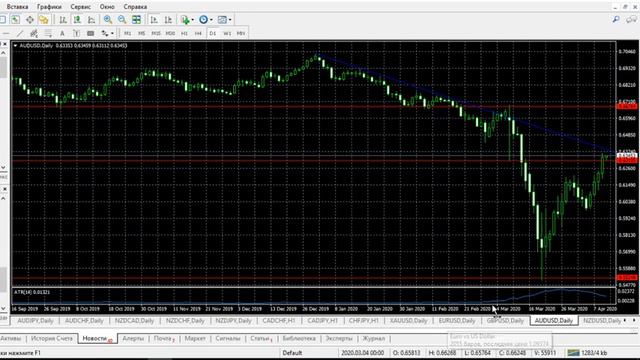Viewport: 640px width, 360px height.
Task: Select the D1 daily timeframe
Action: 213,33
